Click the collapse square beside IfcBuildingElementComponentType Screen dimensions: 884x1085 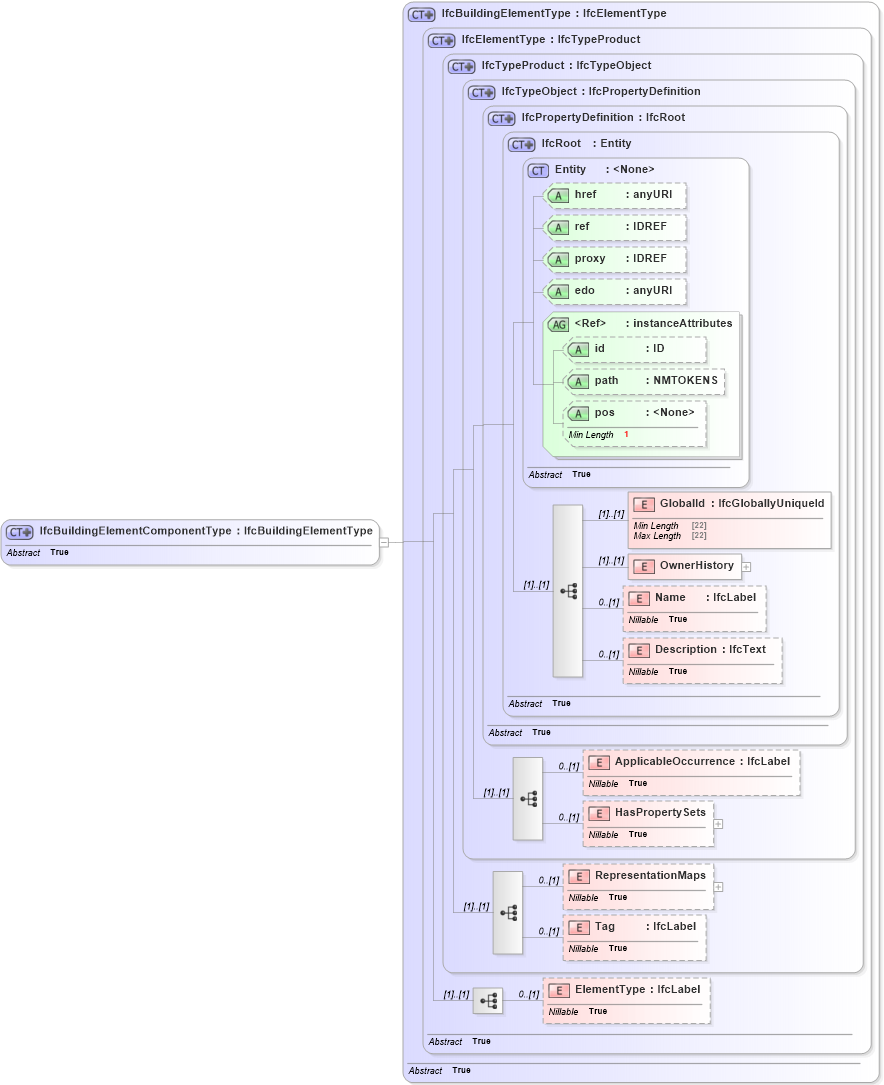coord(385,541)
